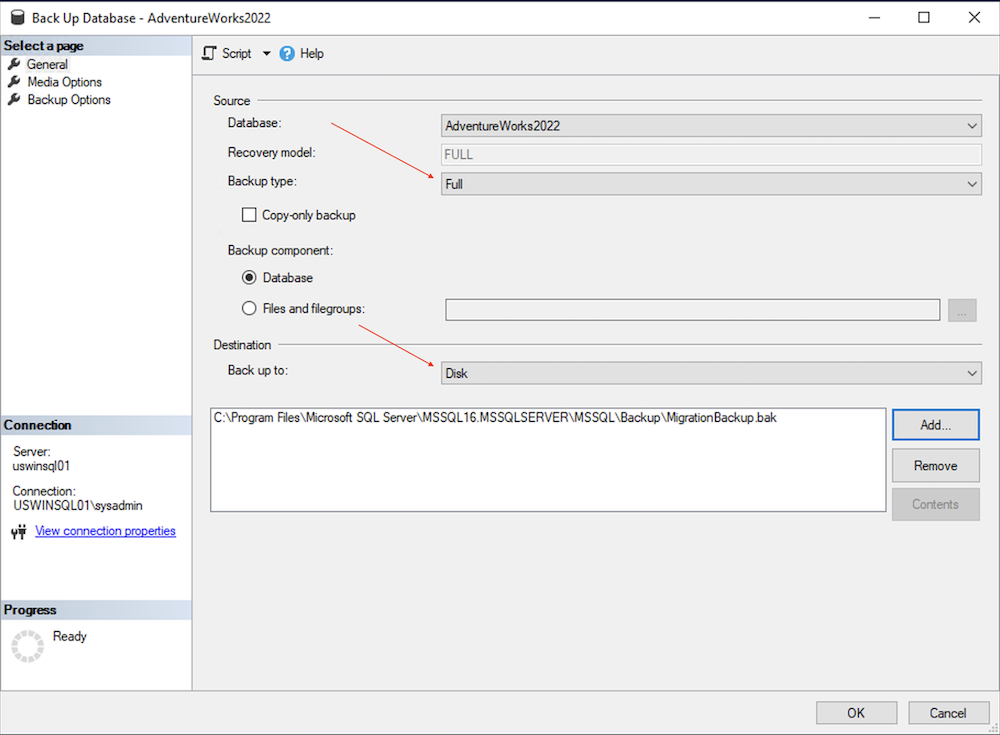The height and width of the screenshot is (735, 1000).
Task: Switch to the Media Options page
Action: [x=62, y=81]
